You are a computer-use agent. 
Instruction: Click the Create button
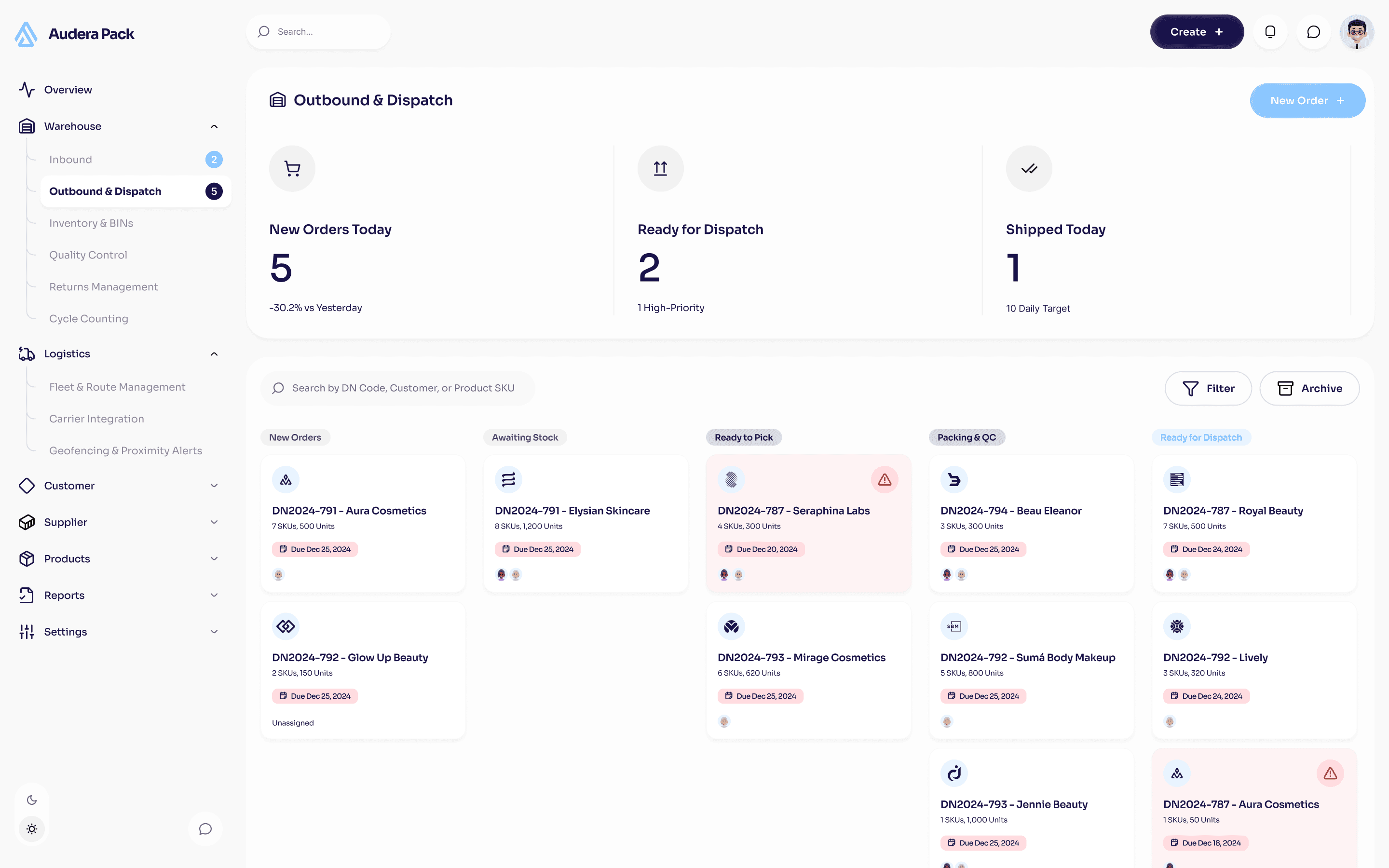(x=1197, y=31)
